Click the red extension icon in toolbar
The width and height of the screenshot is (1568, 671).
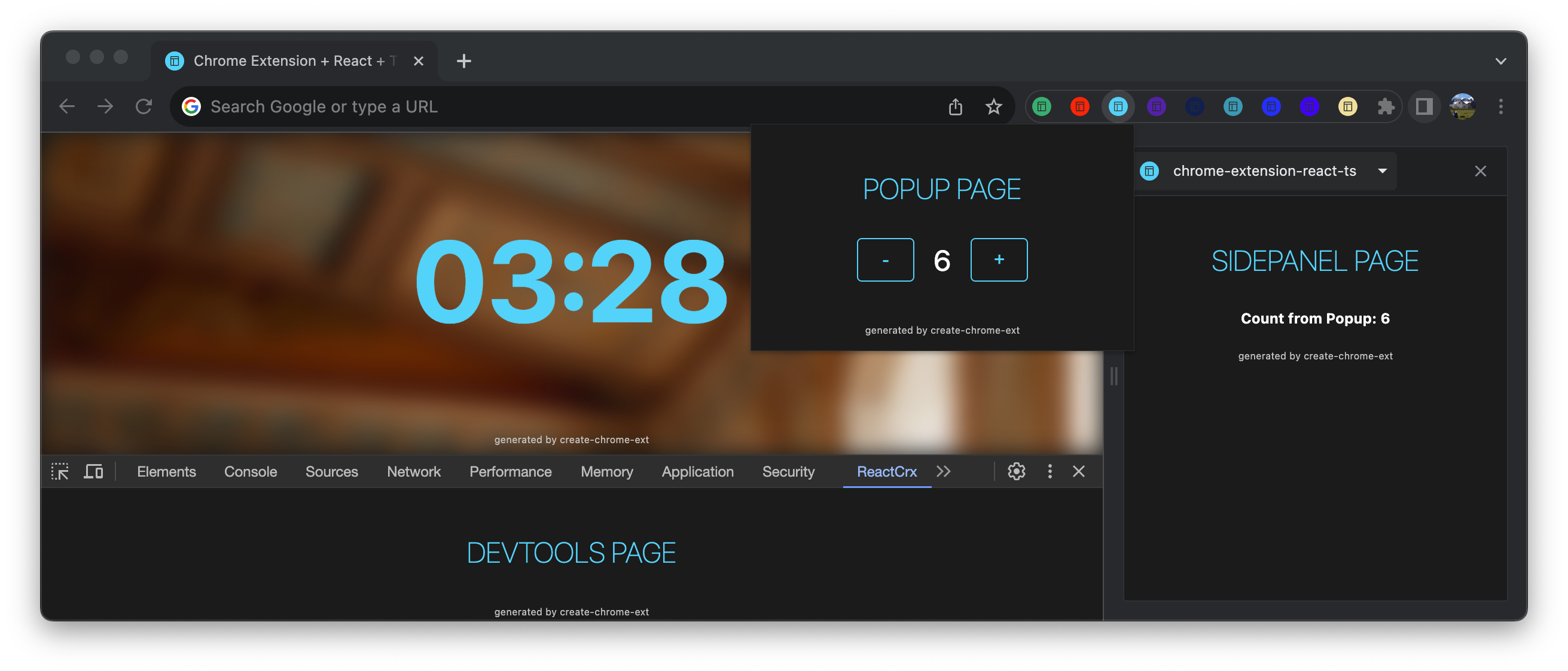click(1080, 107)
